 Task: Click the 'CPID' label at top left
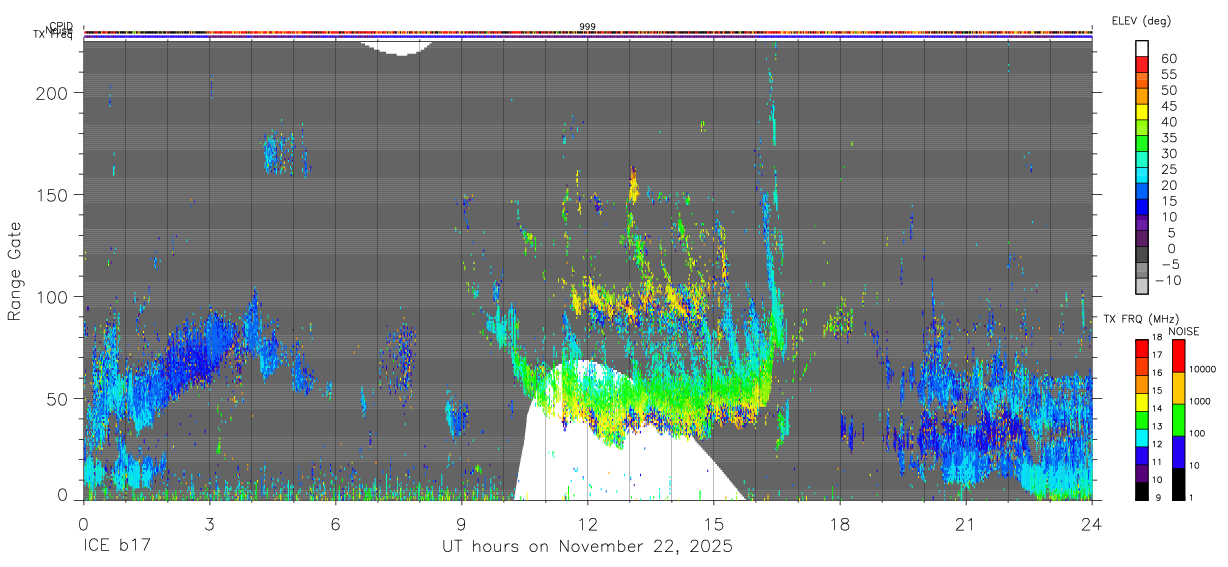pos(60,27)
